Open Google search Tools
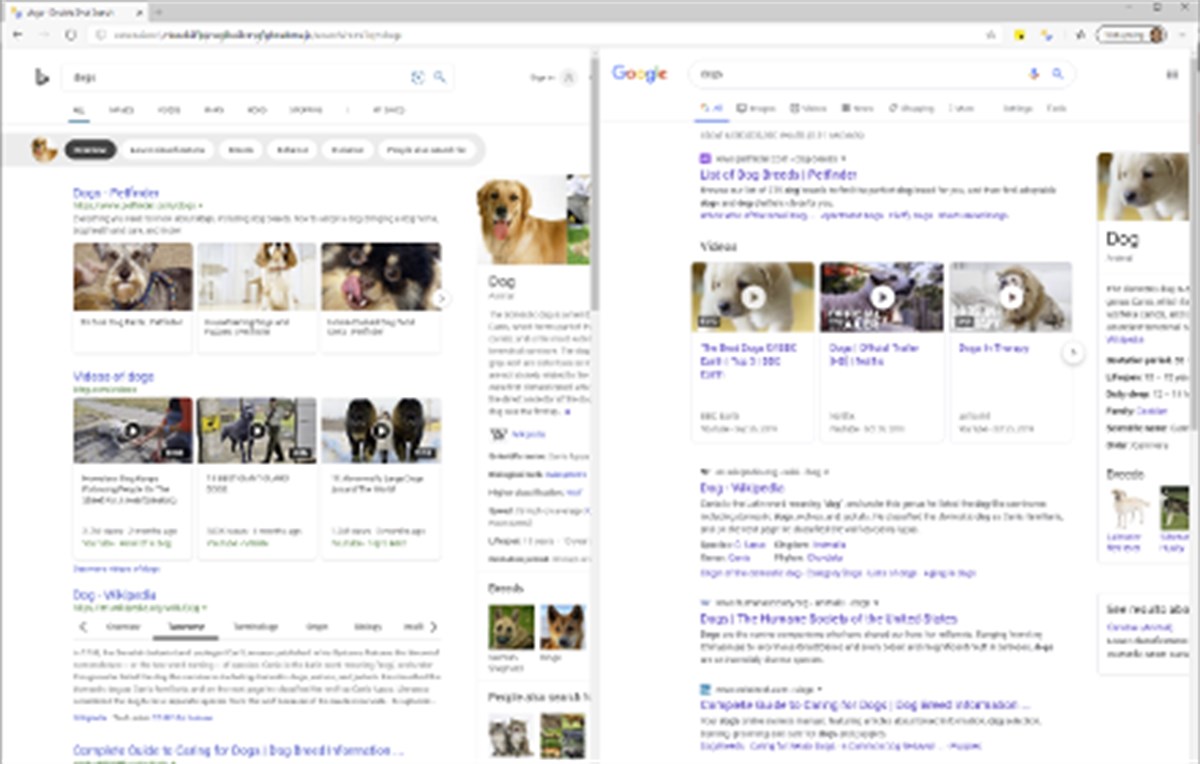The width and height of the screenshot is (1200, 764). click(x=1056, y=108)
